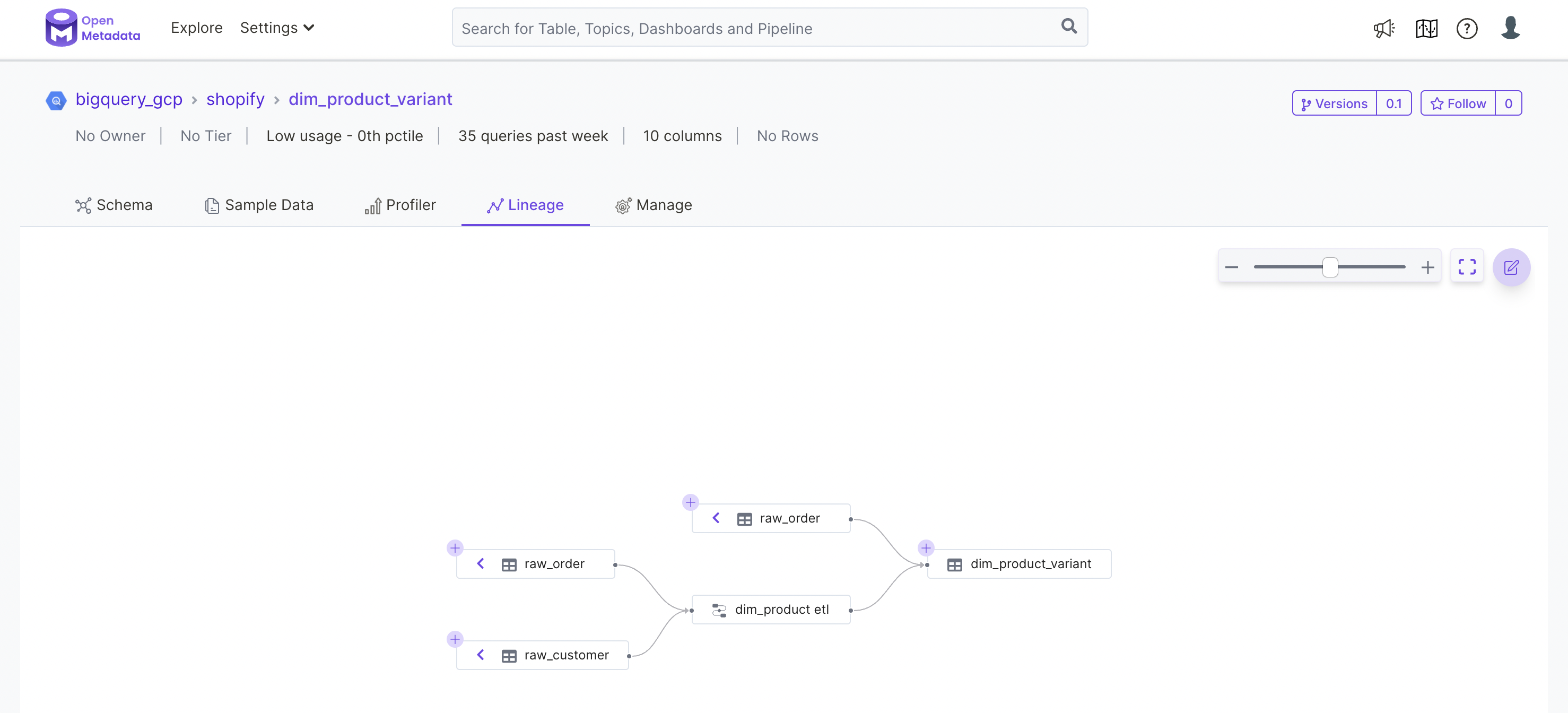The image size is (1568, 713).
Task: Switch to the Sample Data tab
Action: click(259, 205)
